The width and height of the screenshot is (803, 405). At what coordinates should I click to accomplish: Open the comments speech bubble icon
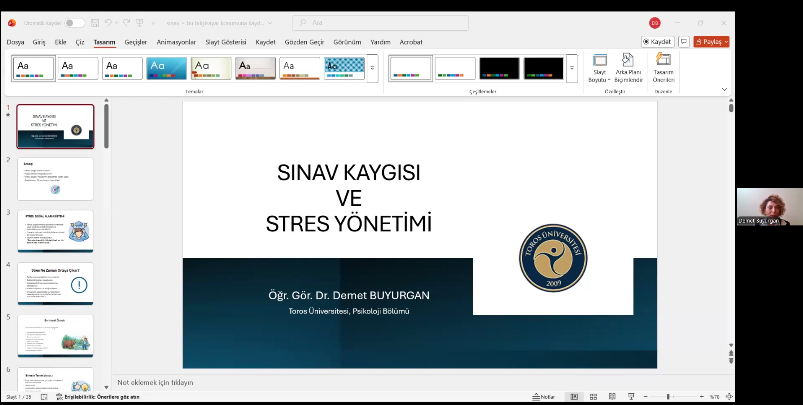(684, 42)
